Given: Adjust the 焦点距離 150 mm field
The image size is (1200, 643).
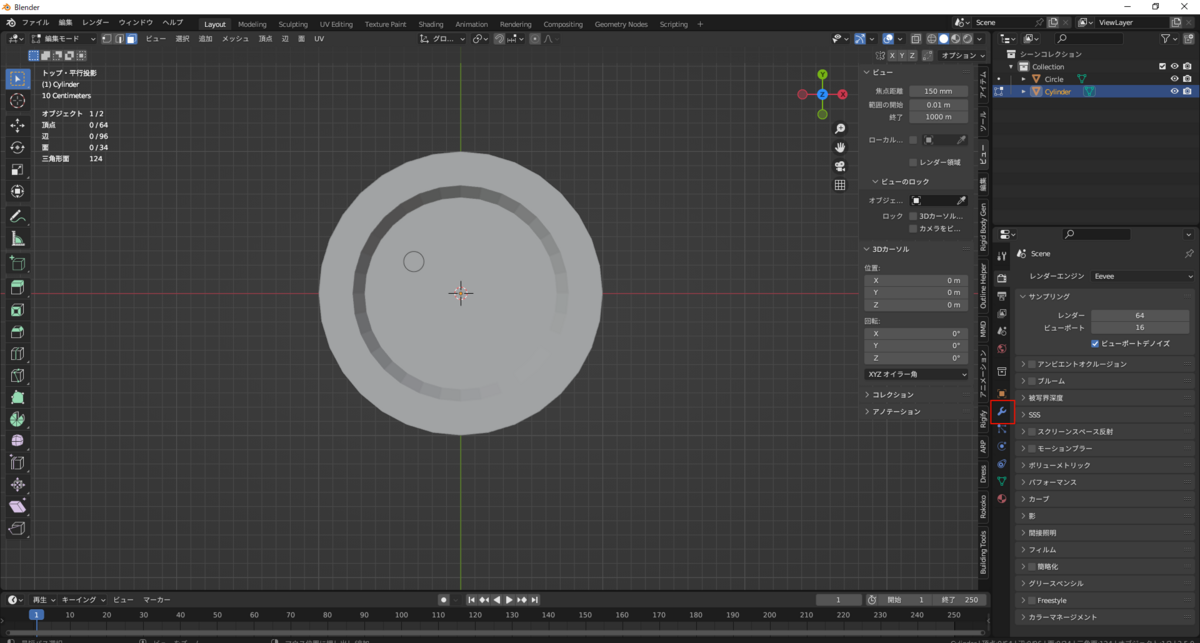Looking at the screenshot, I should 938,91.
